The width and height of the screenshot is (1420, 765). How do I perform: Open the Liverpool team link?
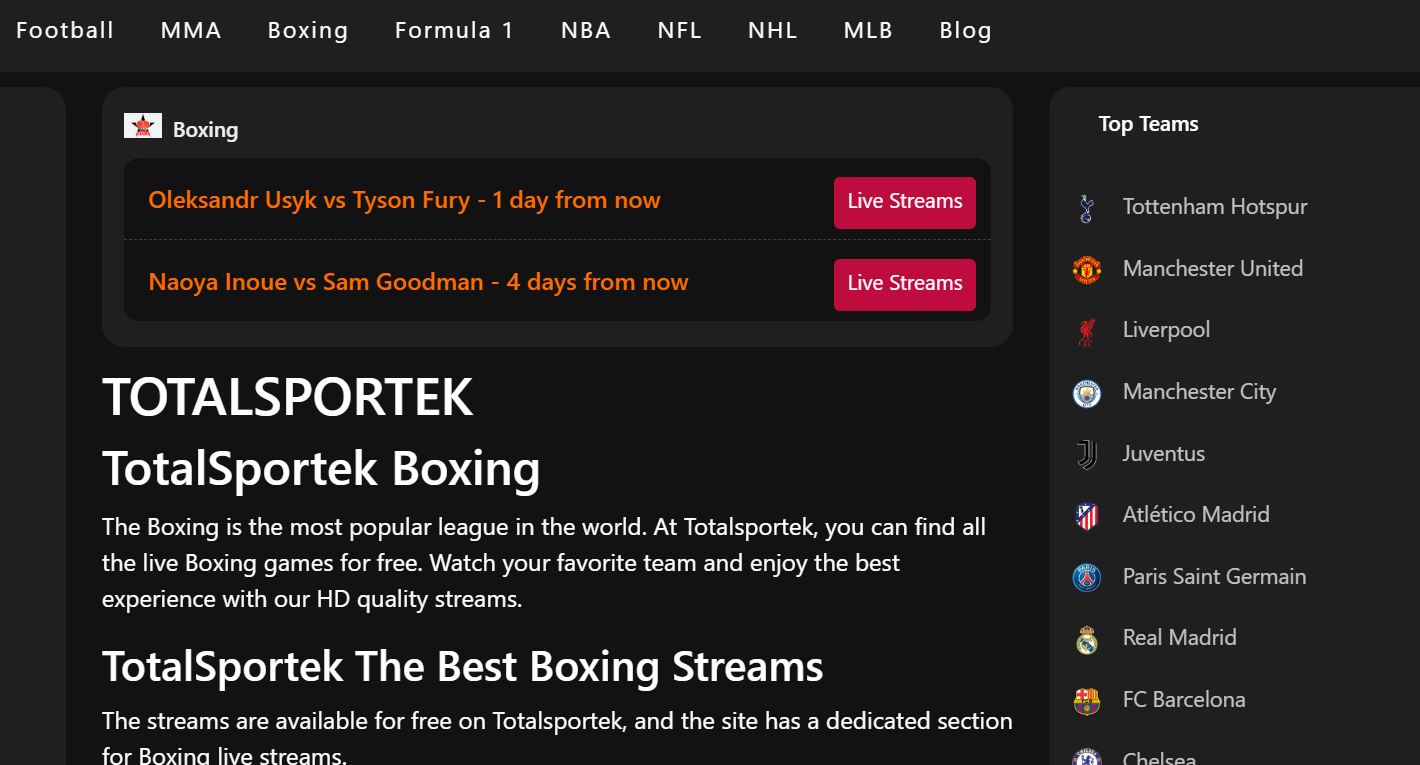[1166, 330]
